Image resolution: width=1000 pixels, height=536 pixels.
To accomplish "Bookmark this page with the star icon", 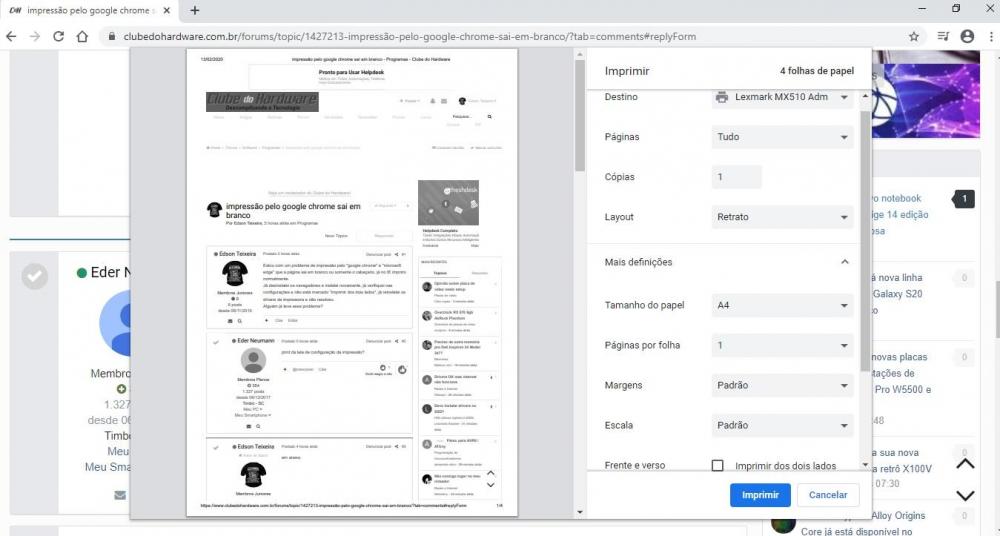I will [x=914, y=36].
